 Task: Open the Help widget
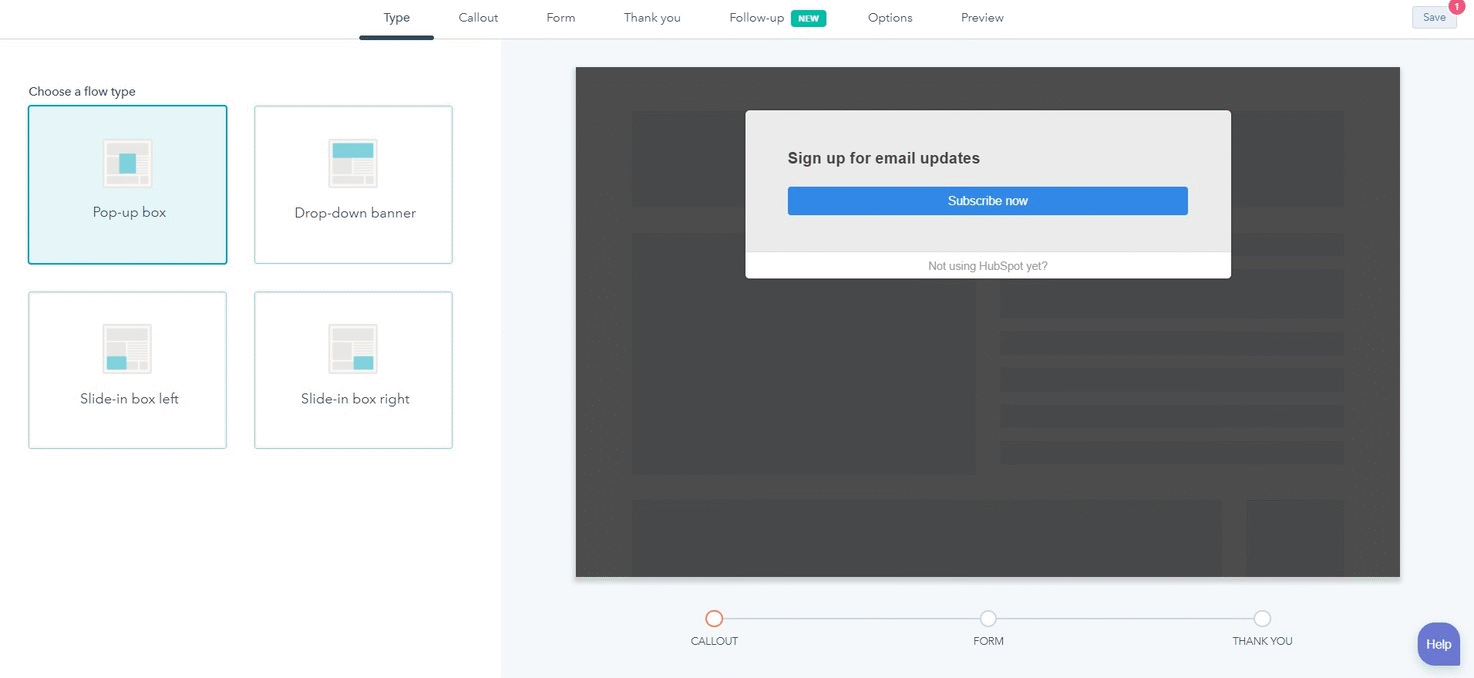point(1438,644)
